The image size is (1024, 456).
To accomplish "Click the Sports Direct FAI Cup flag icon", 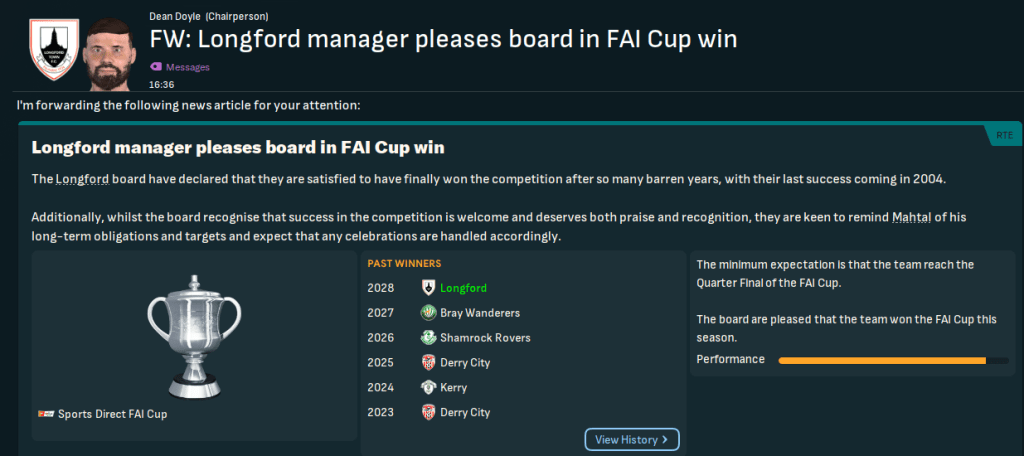I will (x=45, y=414).
